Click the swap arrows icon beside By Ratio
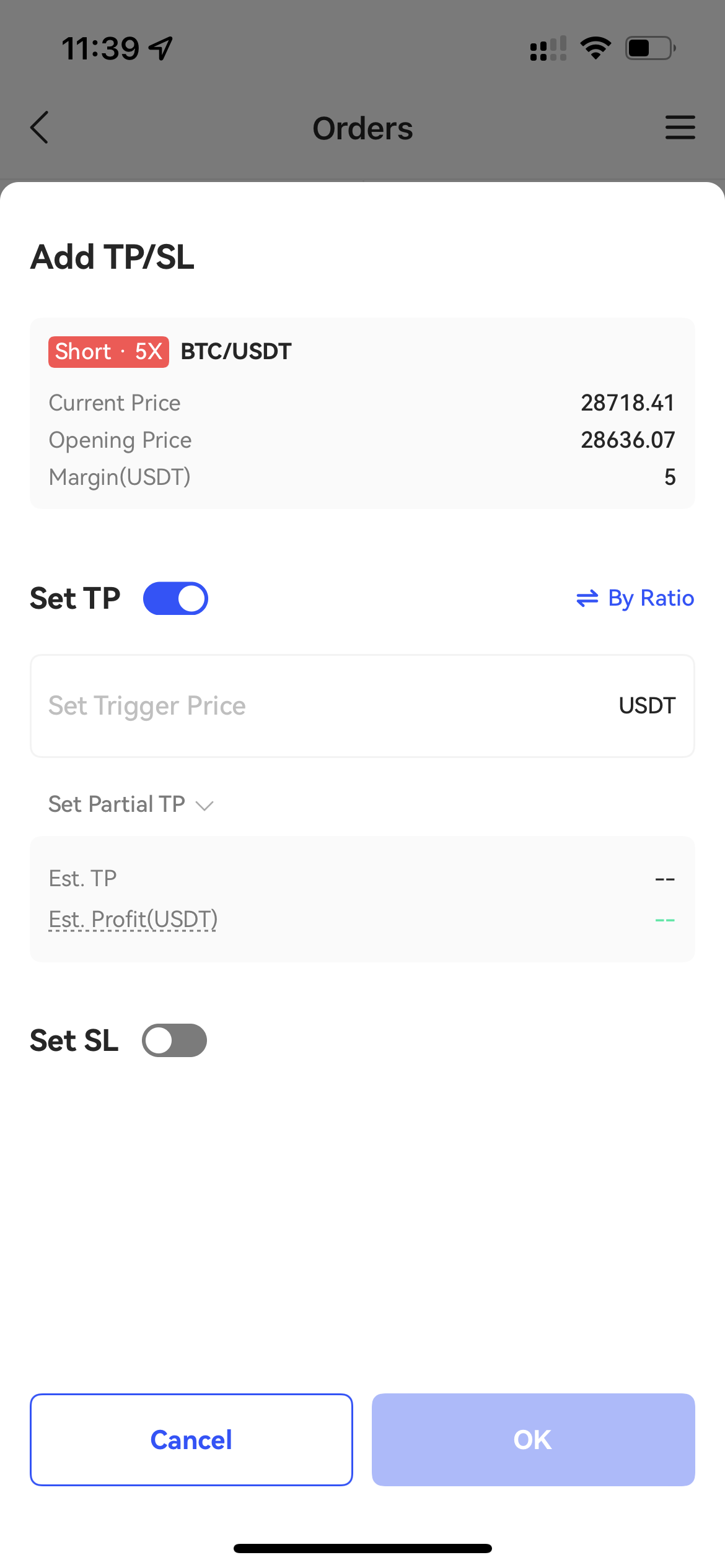The width and height of the screenshot is (725, 1568). pos(587,598)
